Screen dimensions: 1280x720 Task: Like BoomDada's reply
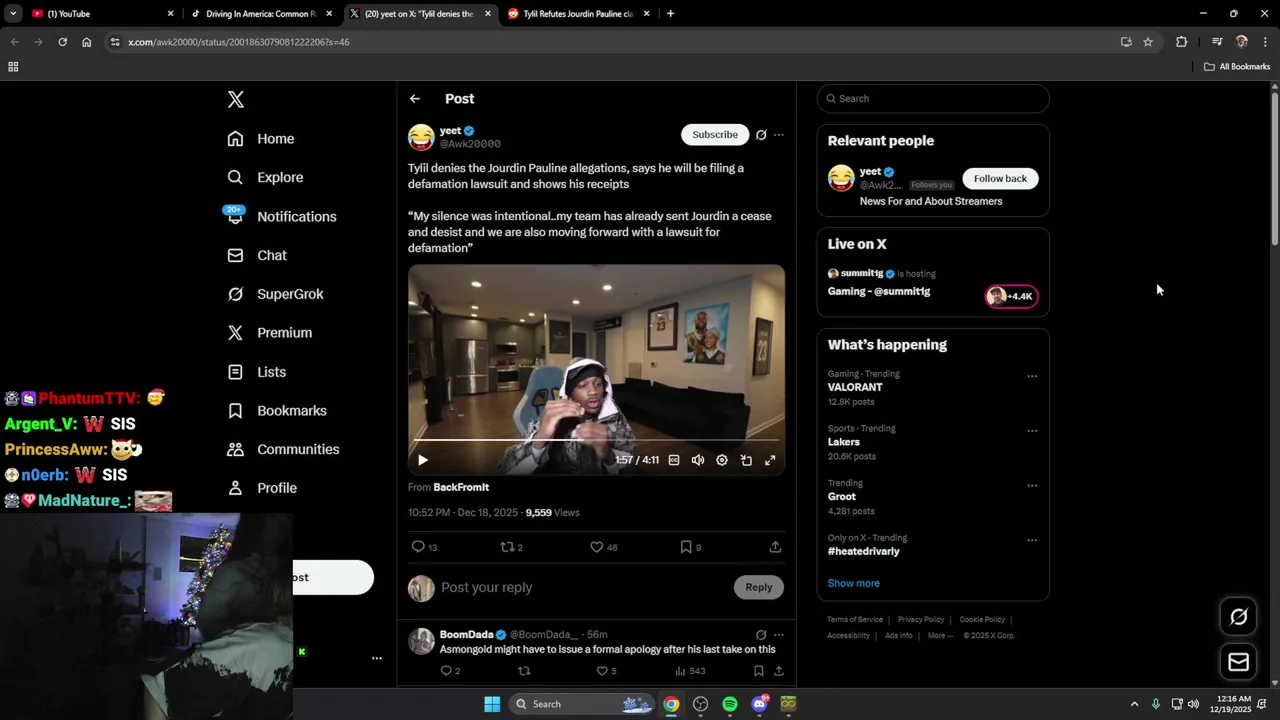pyautogui.click(x=606, y=671)
